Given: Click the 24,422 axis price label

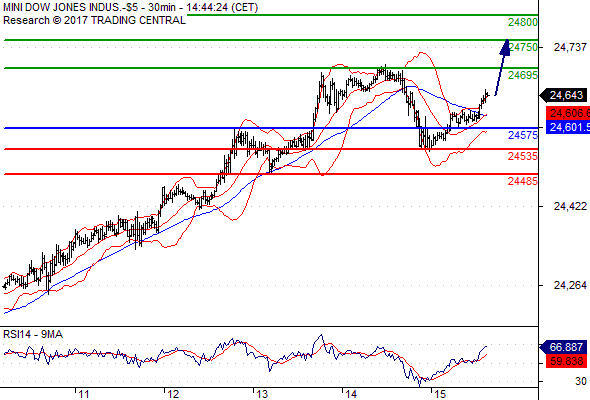Looking at the screenshot, I should (570, 206).
